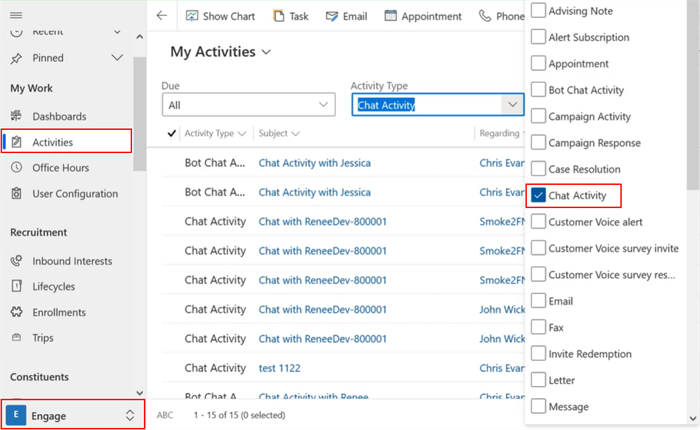Viewport: 700px width, 430px height.
Task: Select Activities in the sidebar
Action: 67,142
